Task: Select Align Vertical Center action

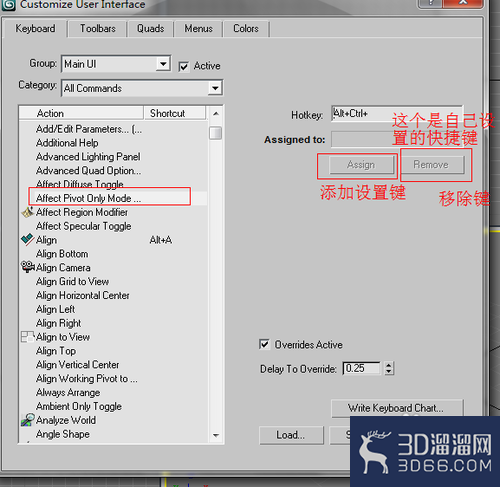Action: pos(77,365)
